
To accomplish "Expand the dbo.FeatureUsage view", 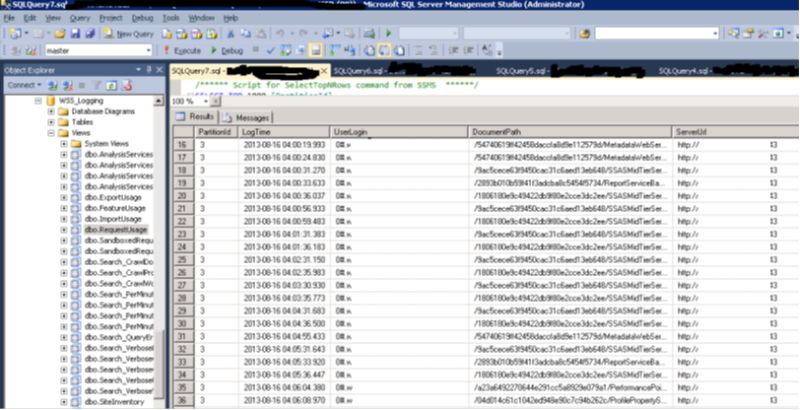I will tap(63, 208).
